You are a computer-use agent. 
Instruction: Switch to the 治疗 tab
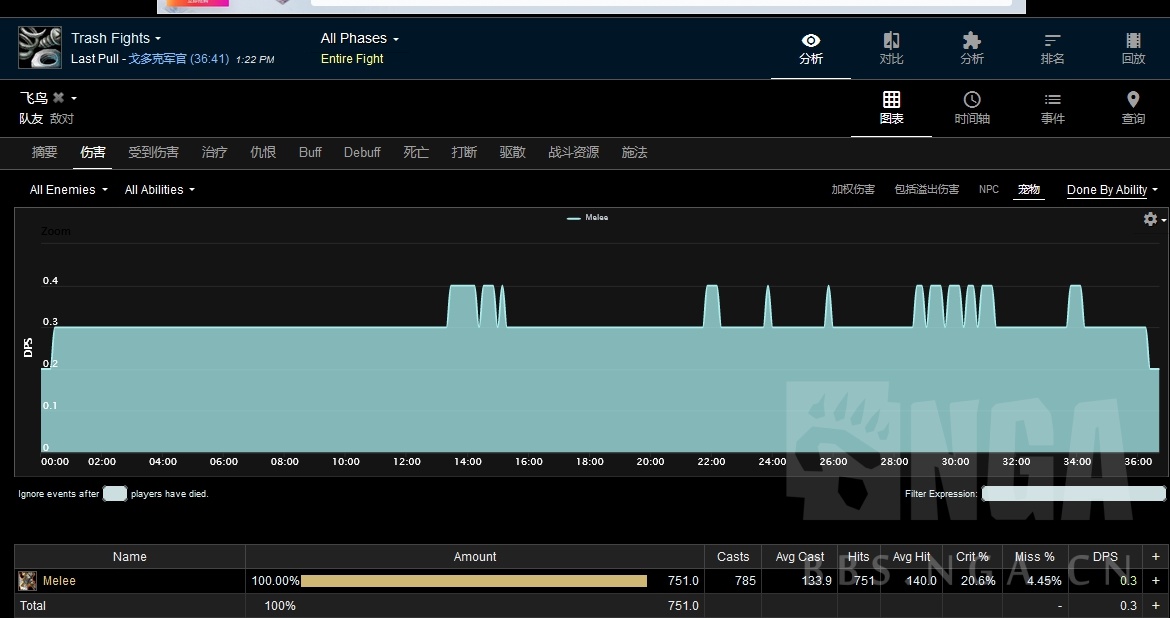coord(214,153)
